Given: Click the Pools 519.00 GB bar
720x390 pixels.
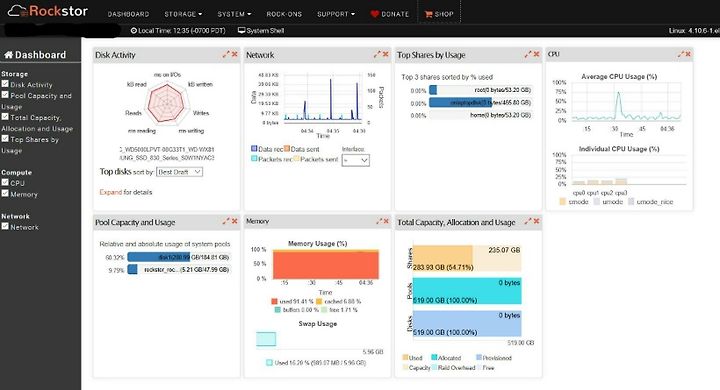Looking at the screenshot, I should click(x=467, y=291).
